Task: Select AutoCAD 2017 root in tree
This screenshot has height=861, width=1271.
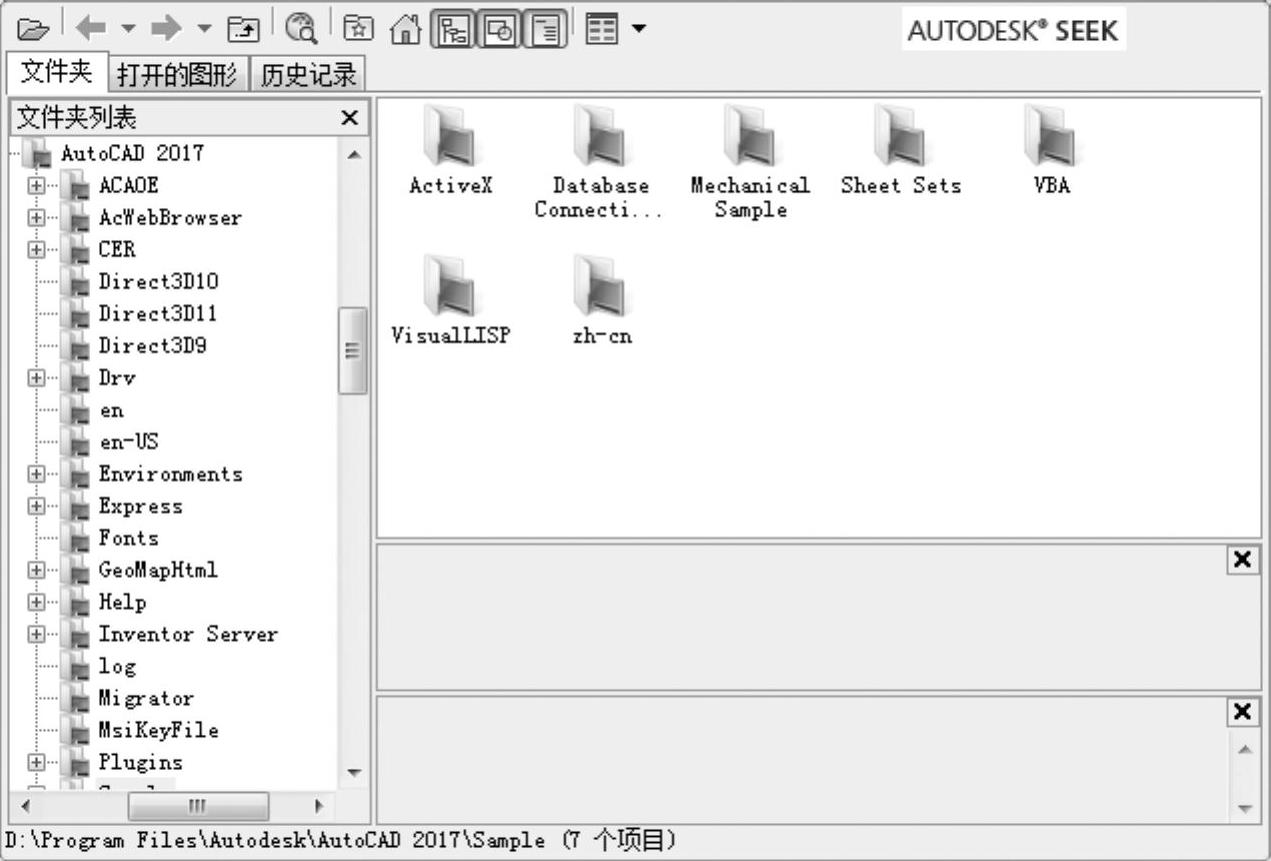Action: (133, 153)
